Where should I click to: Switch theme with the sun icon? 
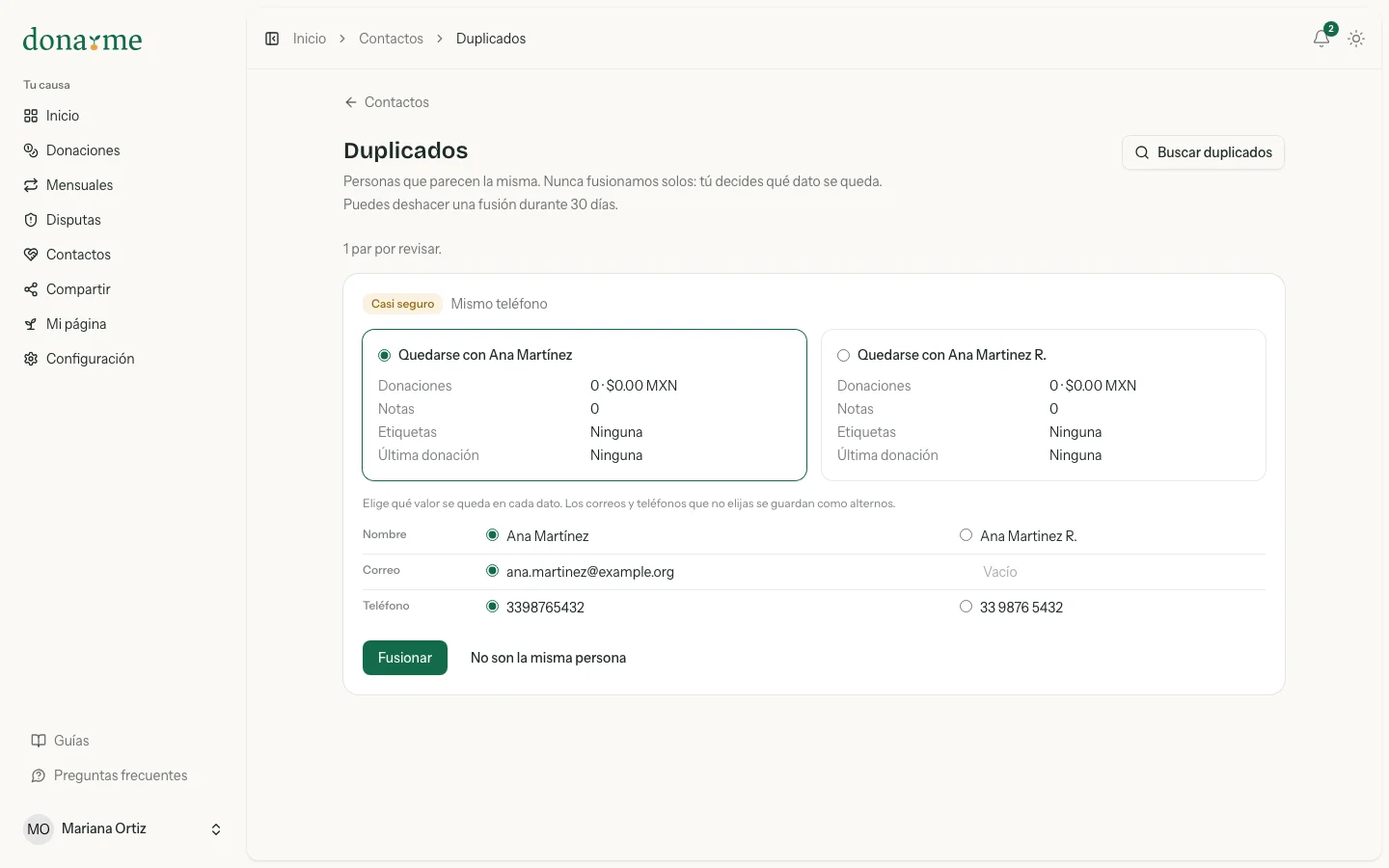tap(1356, 39)
